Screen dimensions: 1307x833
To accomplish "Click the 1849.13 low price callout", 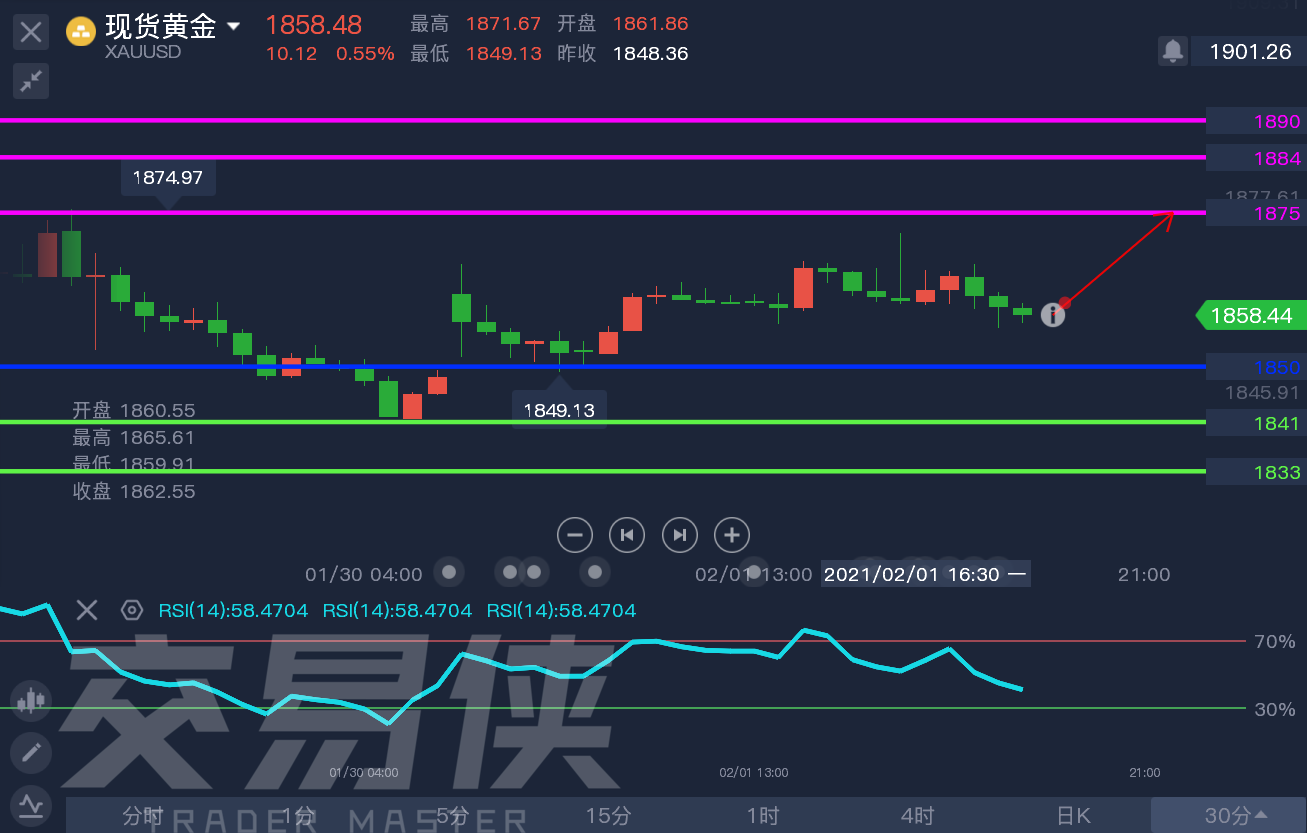I will point(559,410).
